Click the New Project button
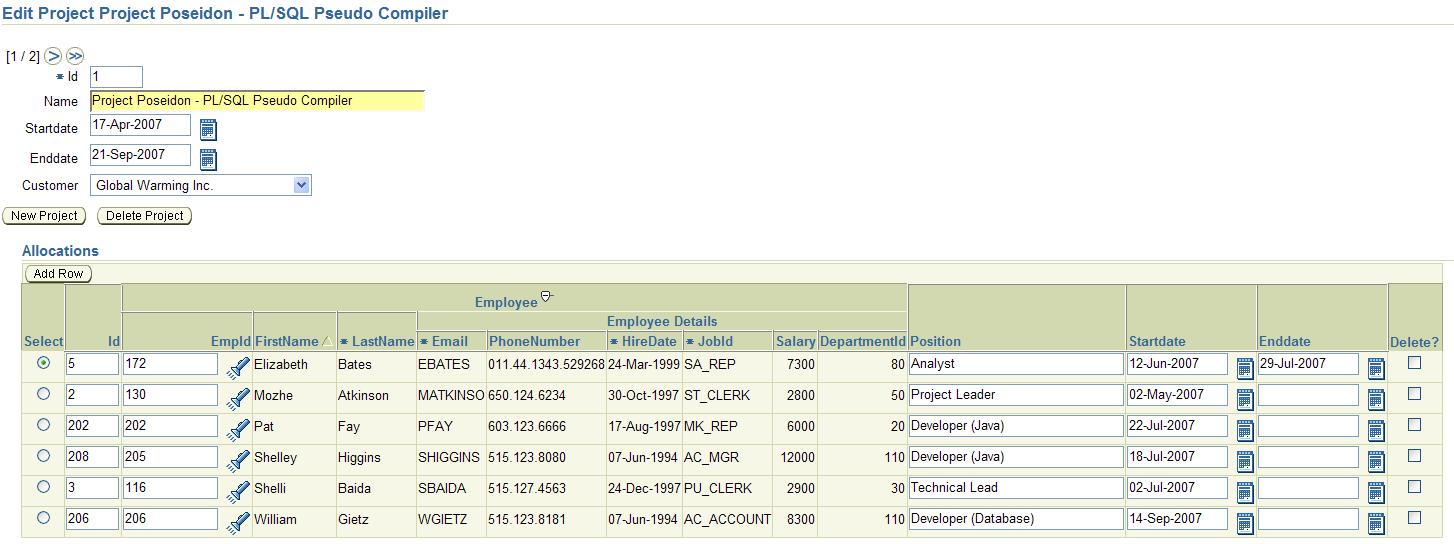Image resolution: width=1454 pixels, height=544 pixels. (44, 216)
